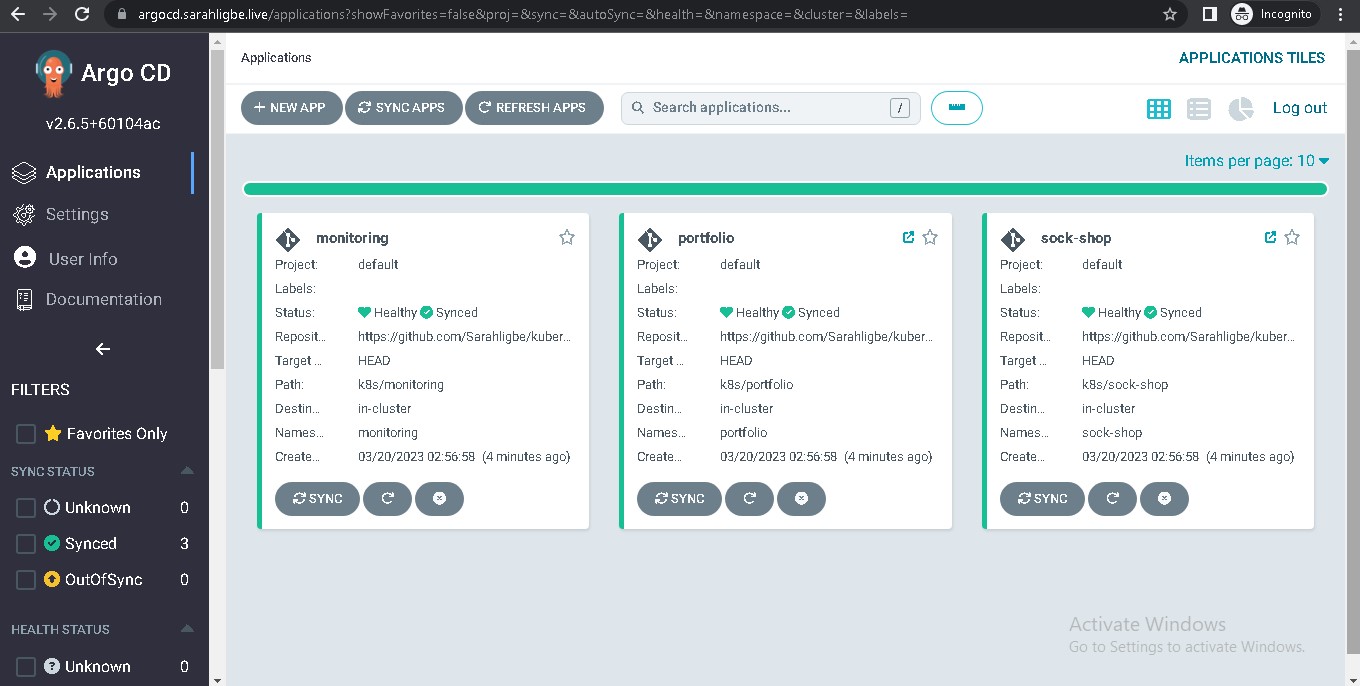This screenshot has height=686, width=1360.
Task: Delete the portfolio application
Action: (801, 499)
